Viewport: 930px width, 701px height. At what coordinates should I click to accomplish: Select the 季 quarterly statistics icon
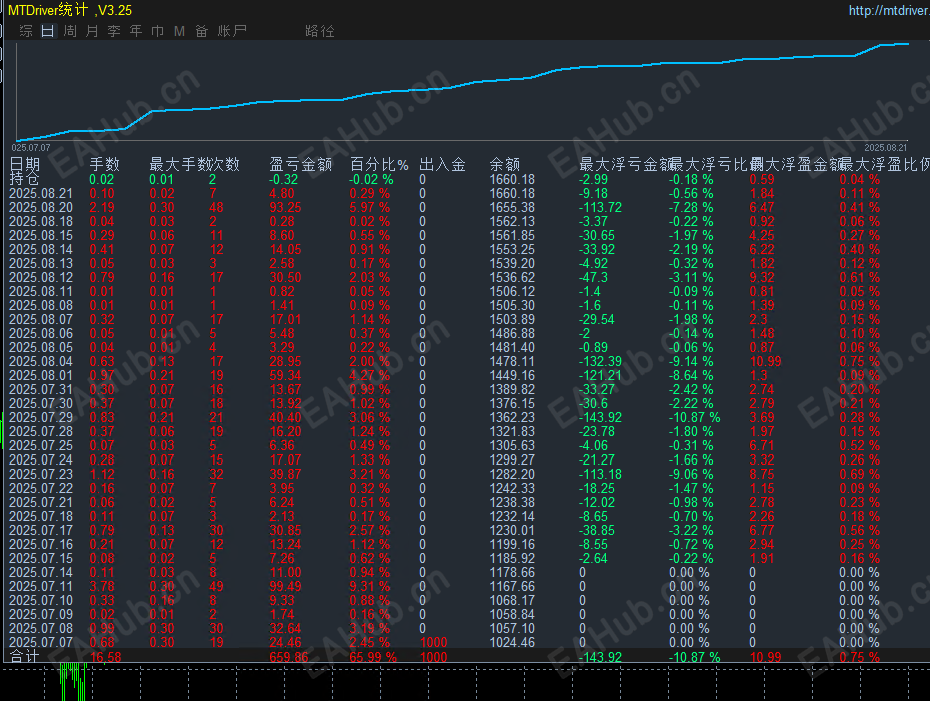click(113, 31)
